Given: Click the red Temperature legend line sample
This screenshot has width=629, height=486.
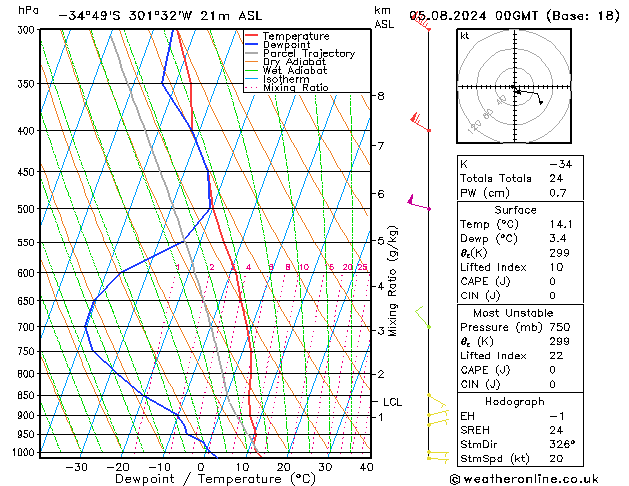Looking at the screenshot, I should pyautogui.click(x=252, y=36).
